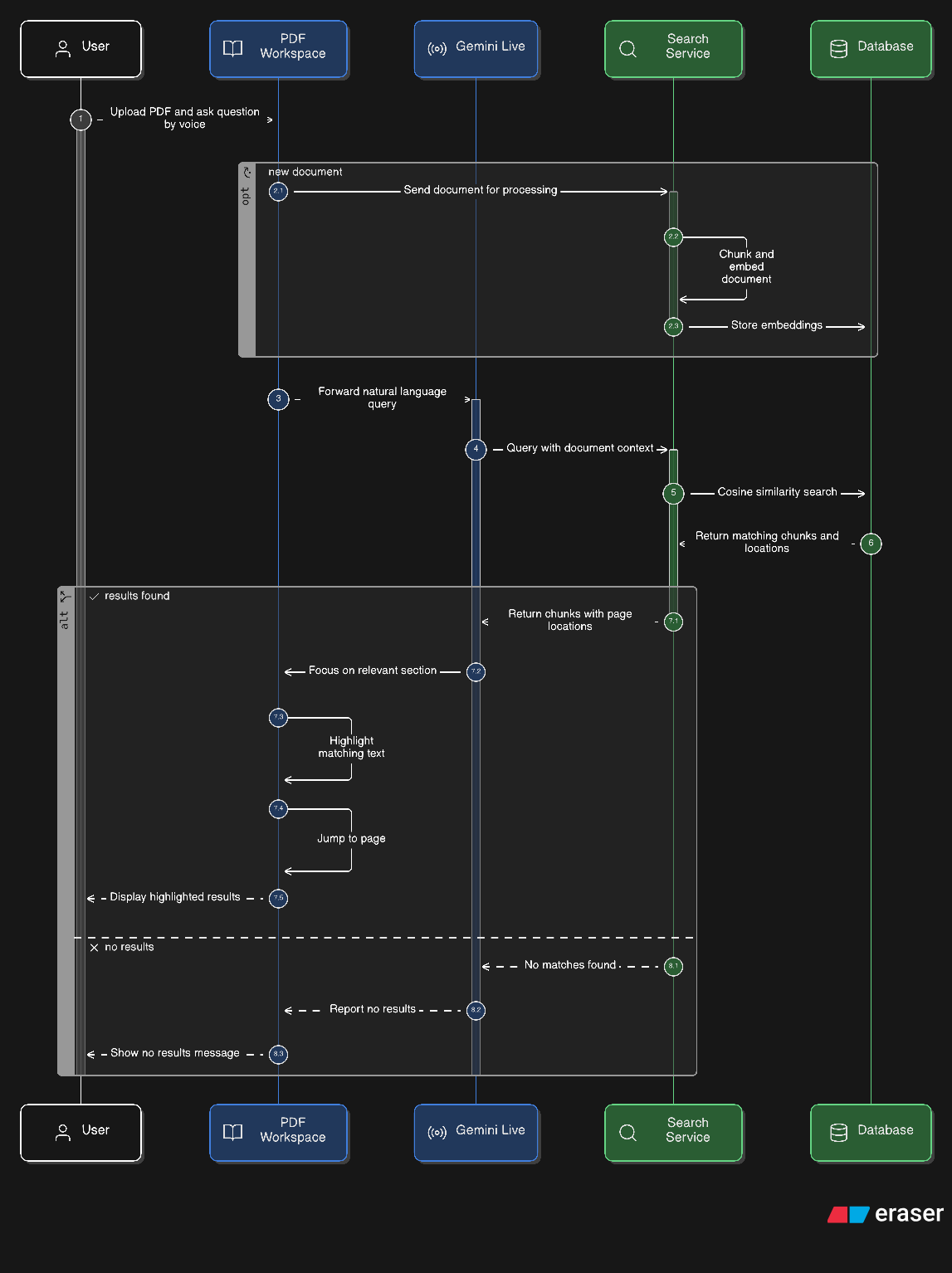Select step 2.2 number circle
Viewport: 952px width, 1273px height.
tap(673, 237)
